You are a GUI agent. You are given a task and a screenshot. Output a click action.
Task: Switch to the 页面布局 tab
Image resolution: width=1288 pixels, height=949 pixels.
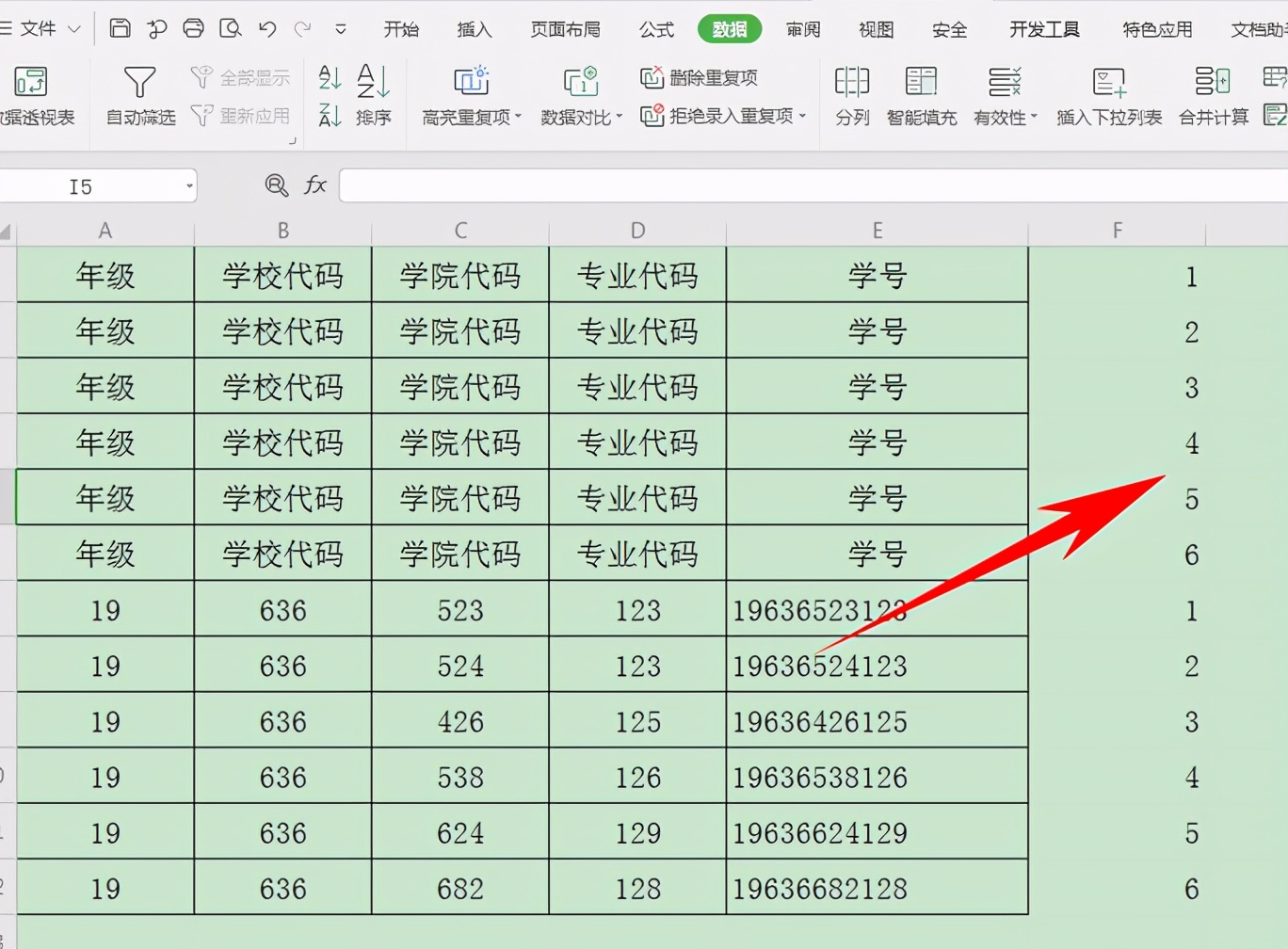565,29
